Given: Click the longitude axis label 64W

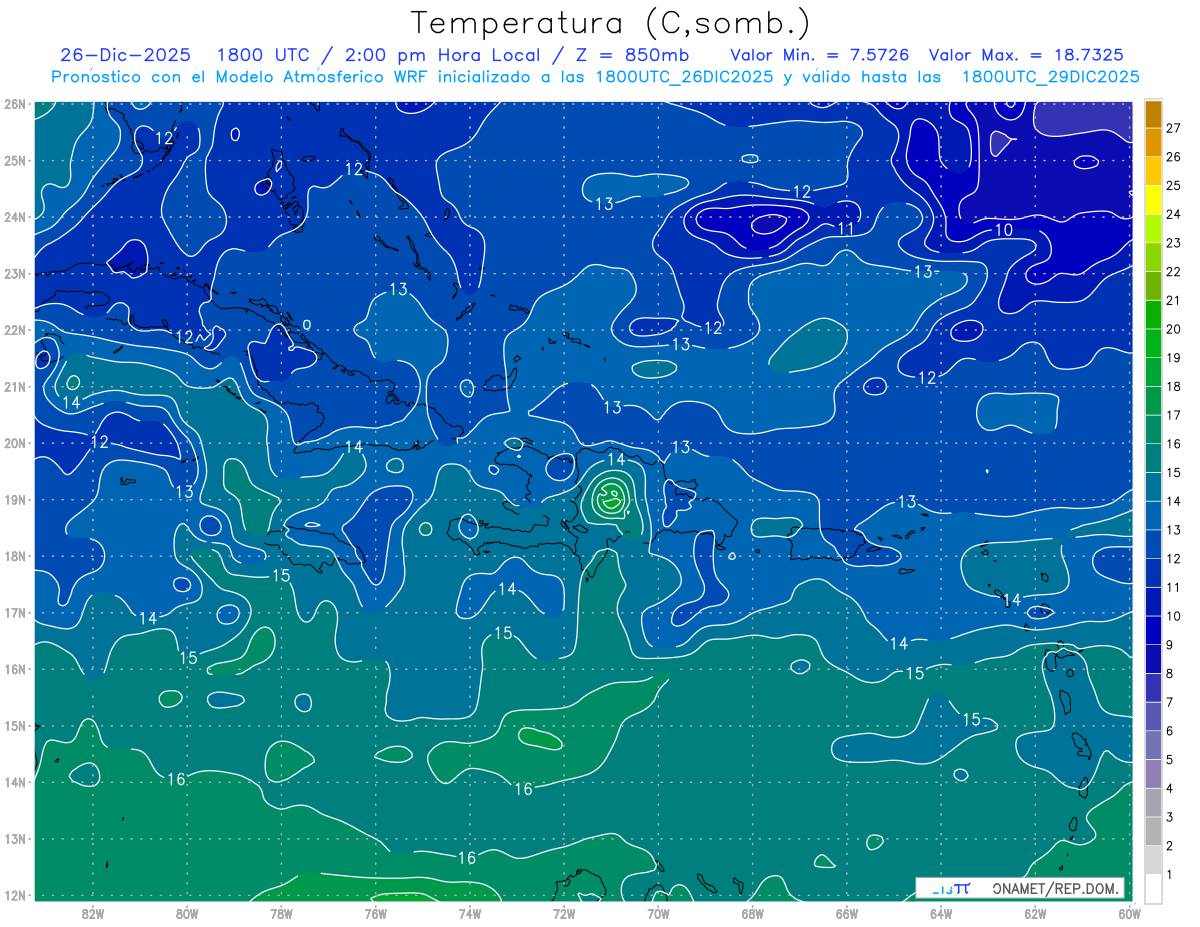Looking at the screenshot, I should pos(941,913).
